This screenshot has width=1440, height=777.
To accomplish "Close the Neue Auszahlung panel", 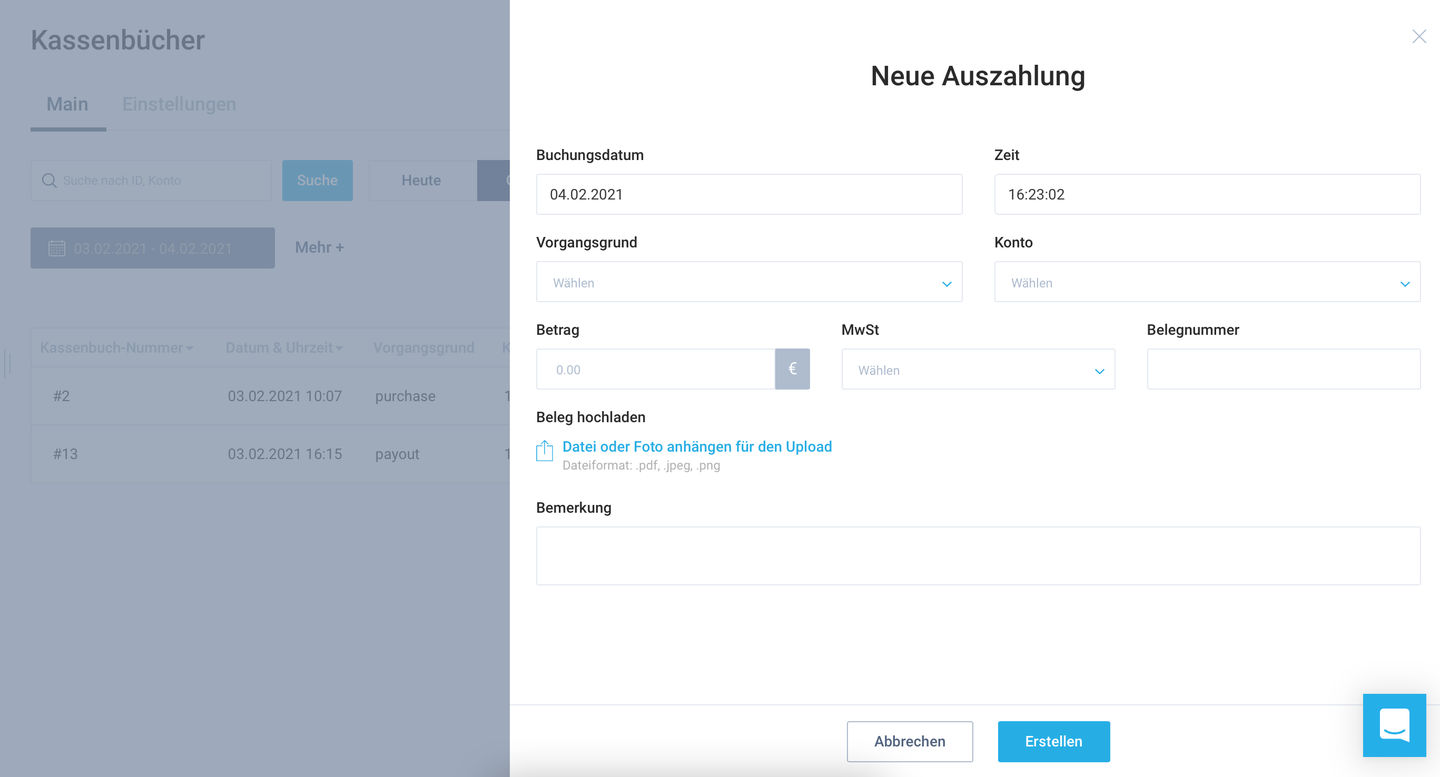I will pyautogui.click(x=1419, y=36).
